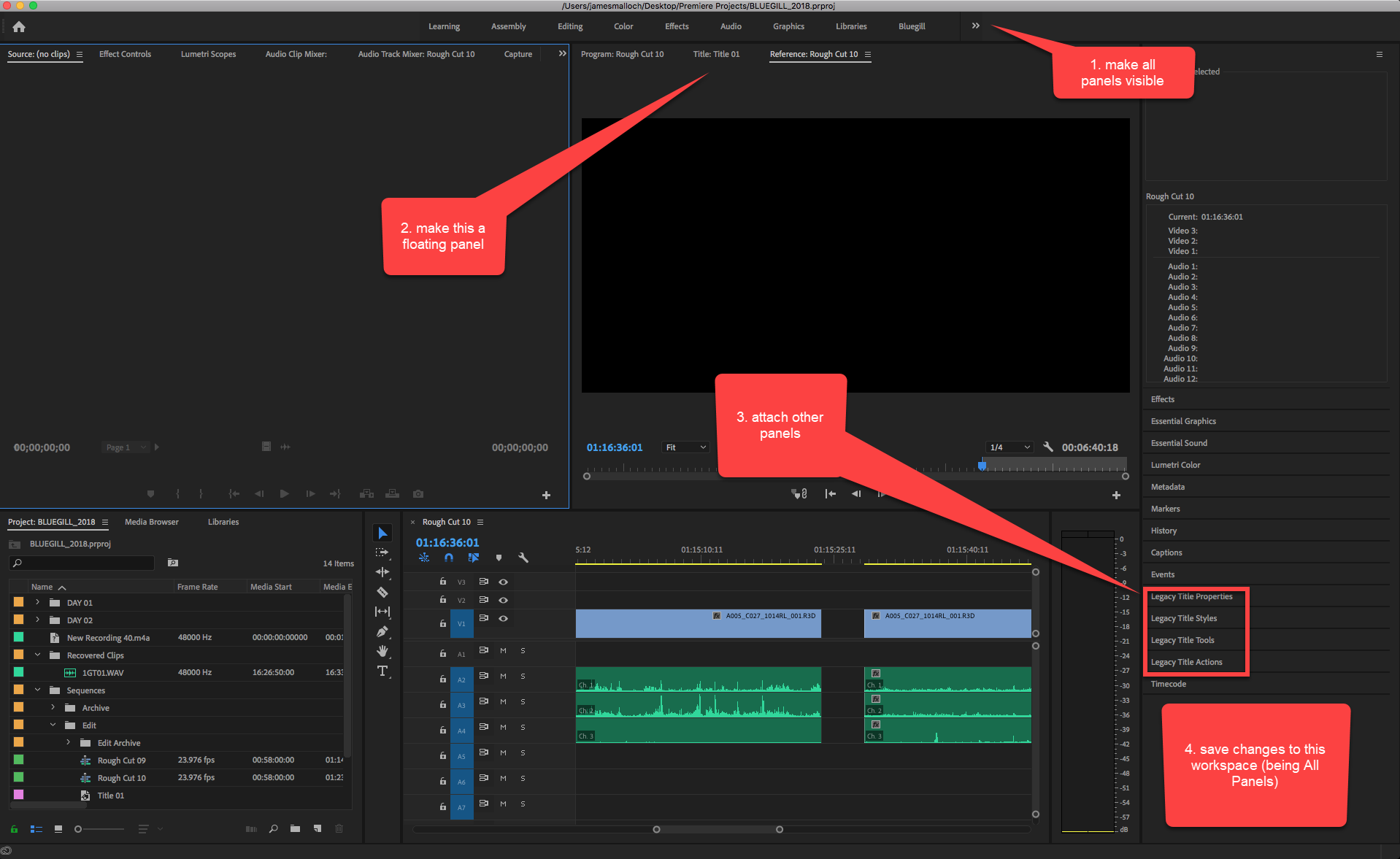Expand the DAY 01 bin

click(x=37, y=602)
